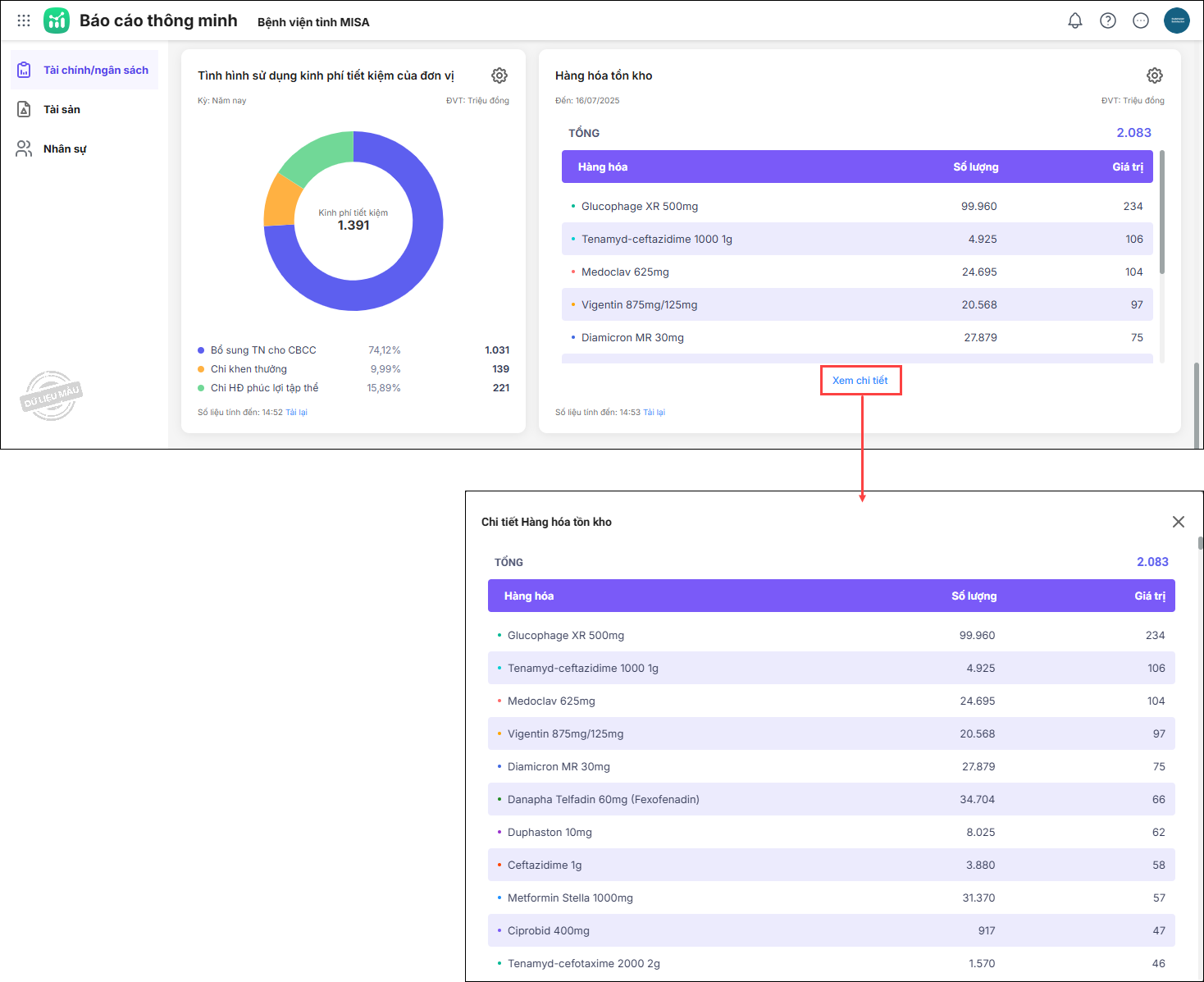
Task: Close the Chi tiết Hàng hóa tồn kho dialog
Action: point(1178,522)
